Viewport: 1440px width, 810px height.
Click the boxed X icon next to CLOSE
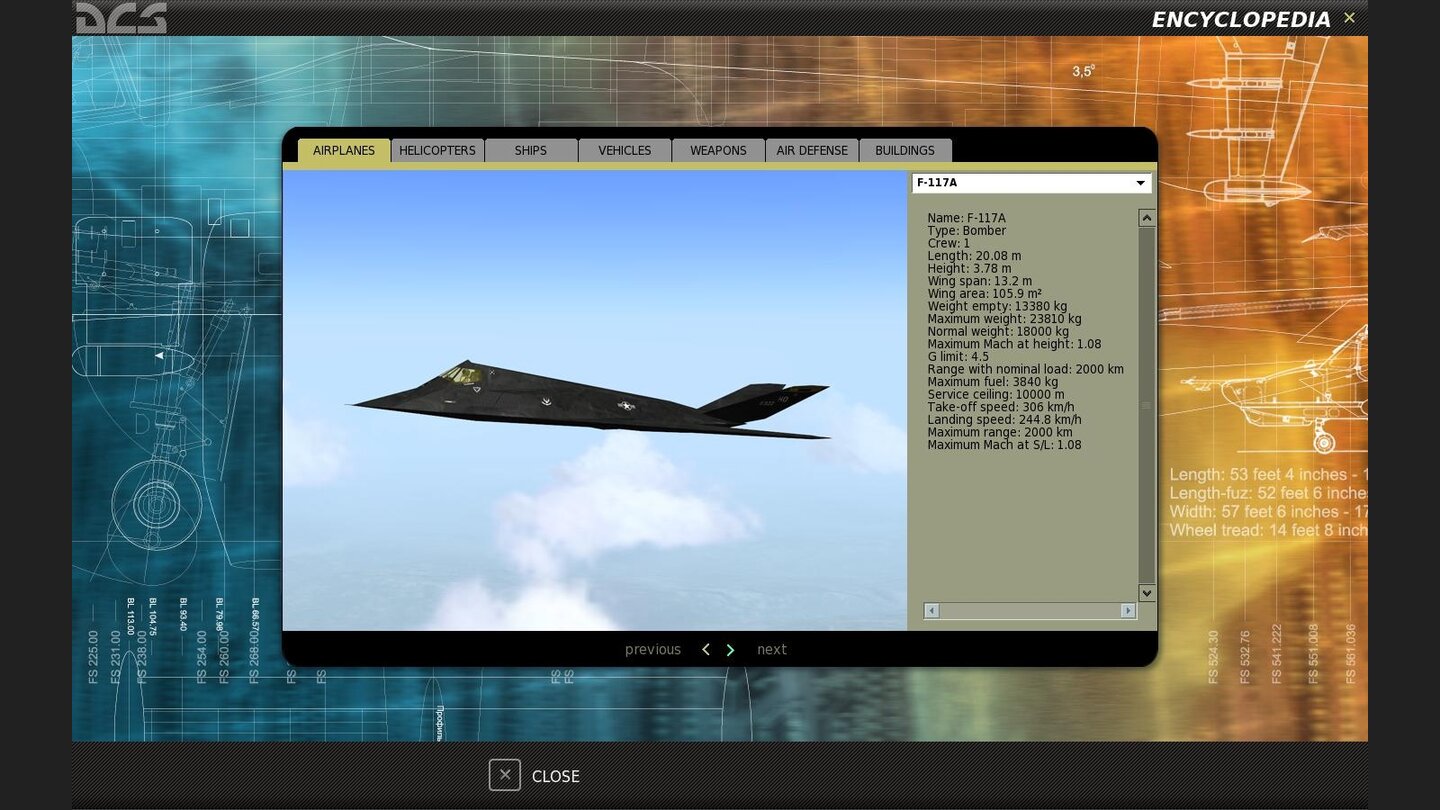click(x=505, y=775)
